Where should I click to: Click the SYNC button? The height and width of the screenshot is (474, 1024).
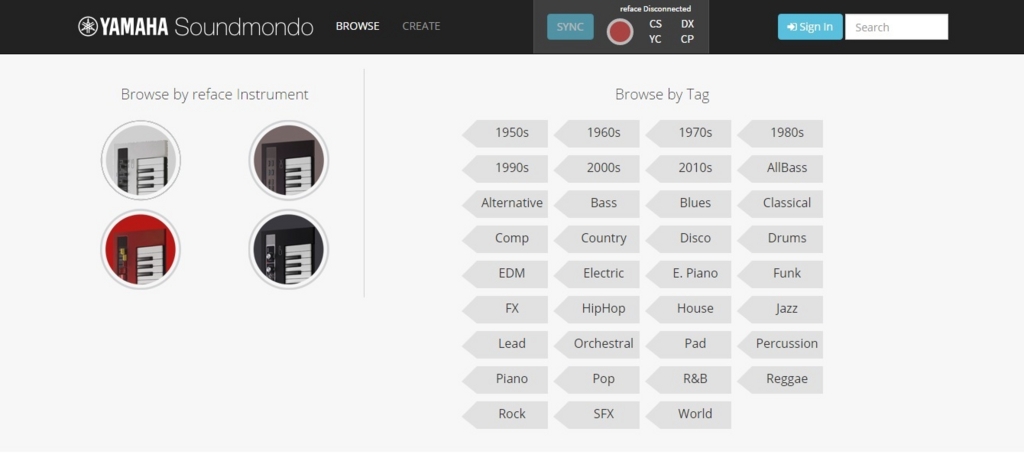570,27
